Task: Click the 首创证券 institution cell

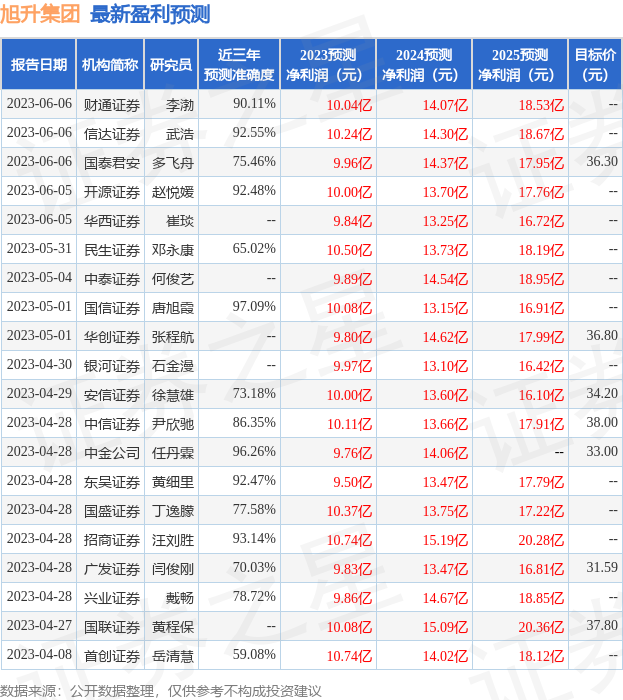Action: tap(112, 657)
